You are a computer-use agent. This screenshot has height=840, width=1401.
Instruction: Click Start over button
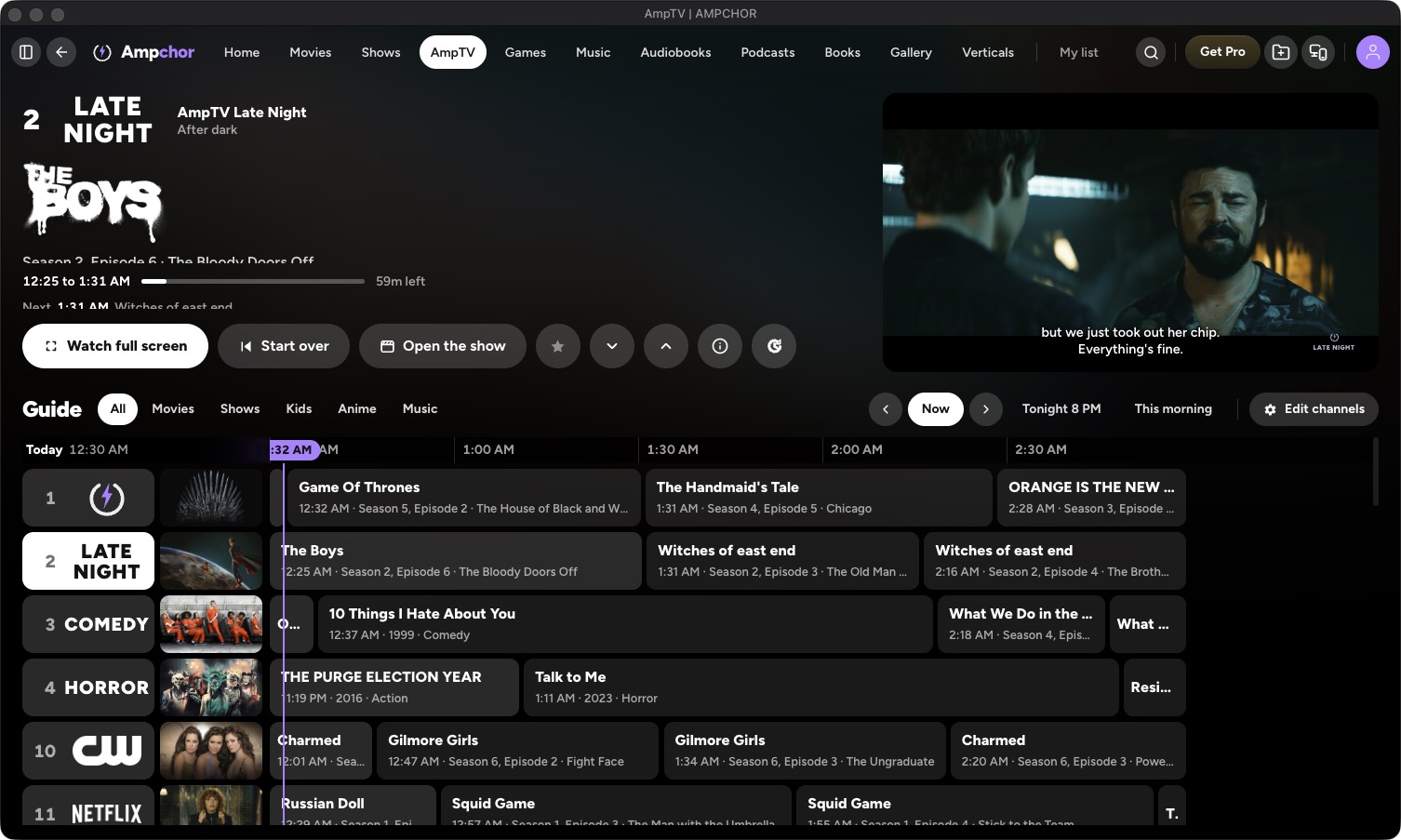pyautogui.click(x=284, y=346)
